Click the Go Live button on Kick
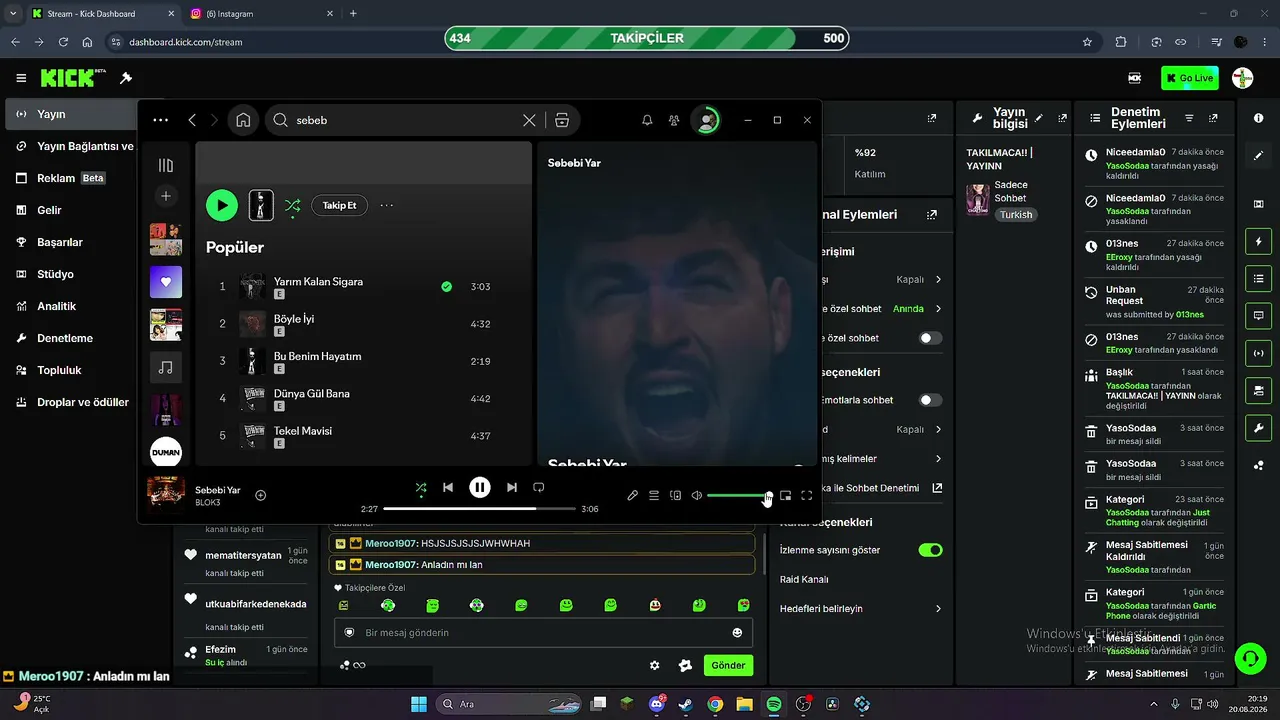The height and width of the screenshot is (720, 1280). coord(1190,78)
